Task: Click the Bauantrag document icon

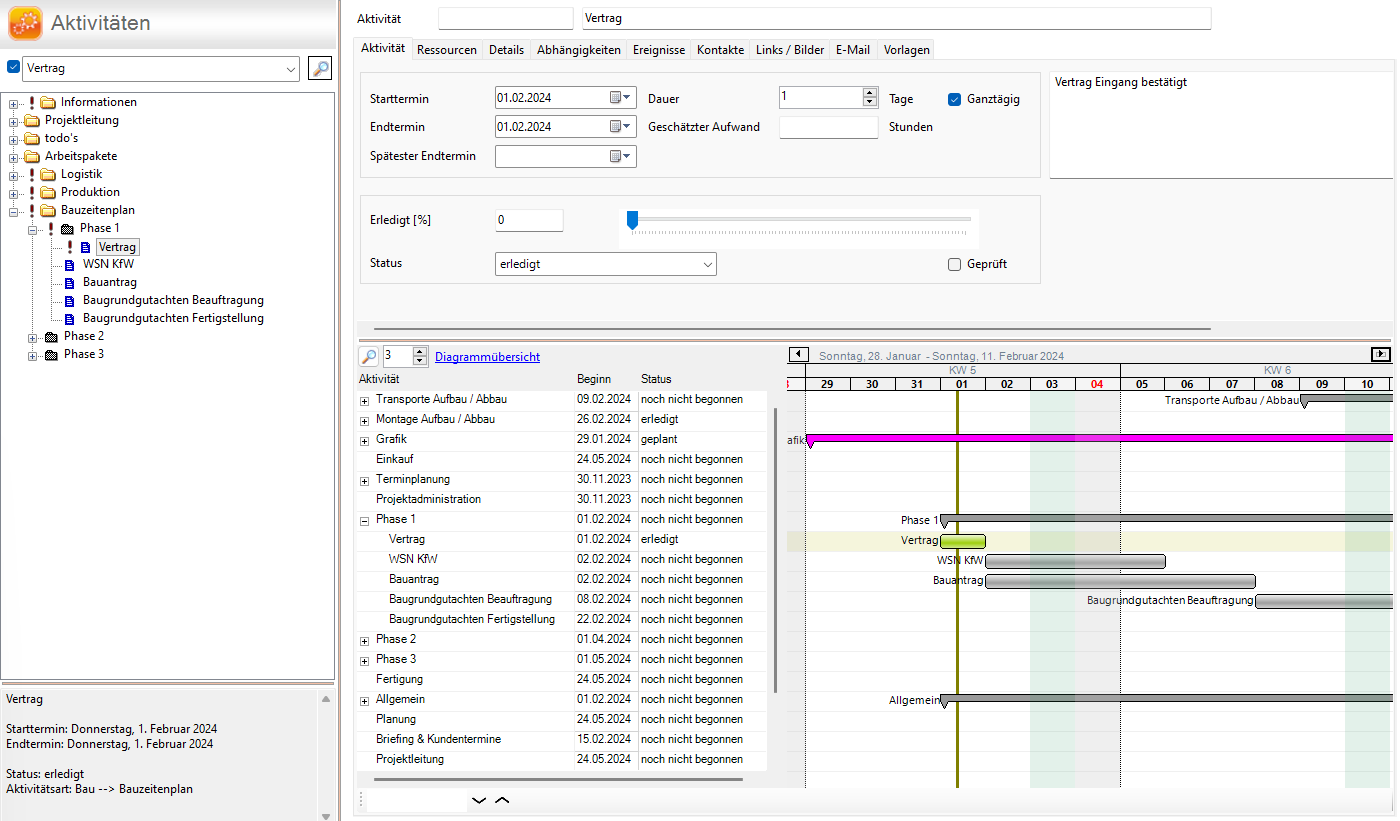Action: point(69,283)
